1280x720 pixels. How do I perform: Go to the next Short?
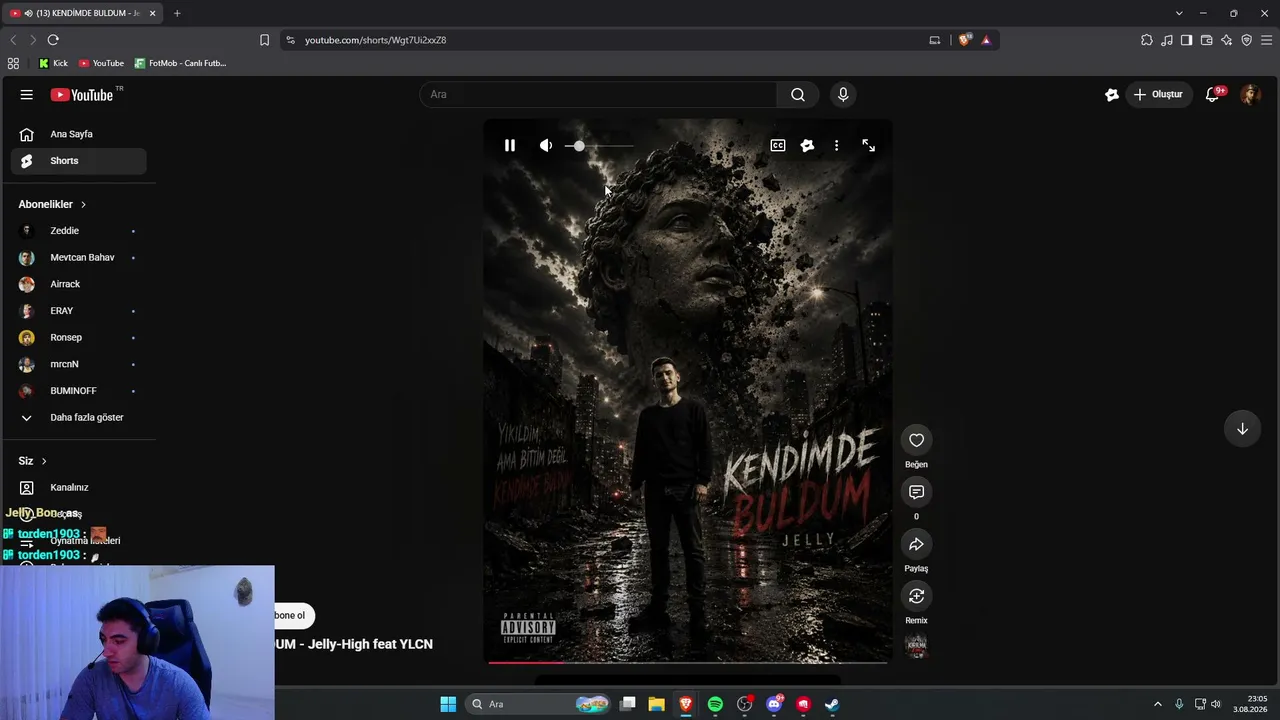tap(1242, 429)
